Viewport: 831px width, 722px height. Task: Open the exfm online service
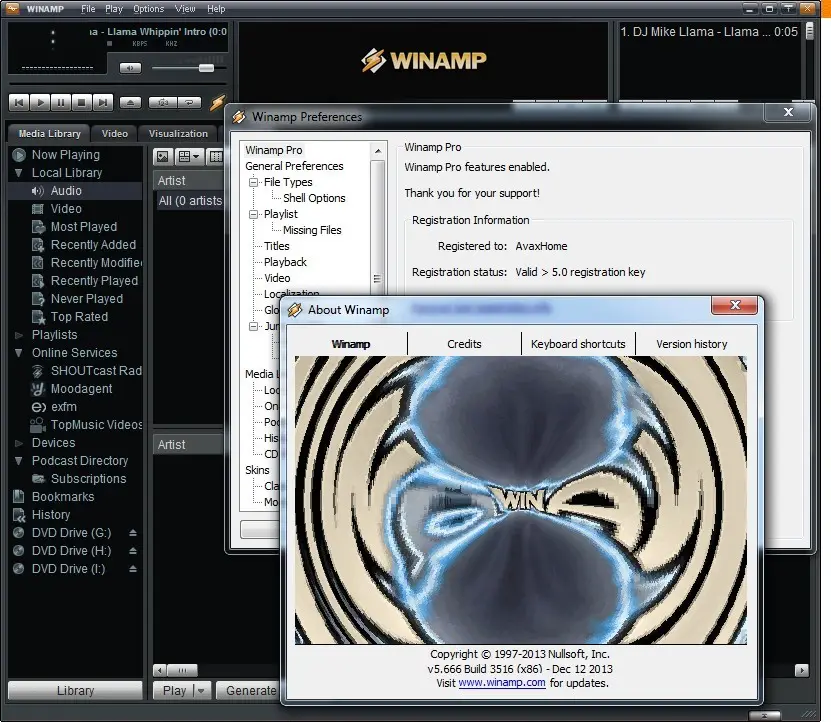(64, 407)
